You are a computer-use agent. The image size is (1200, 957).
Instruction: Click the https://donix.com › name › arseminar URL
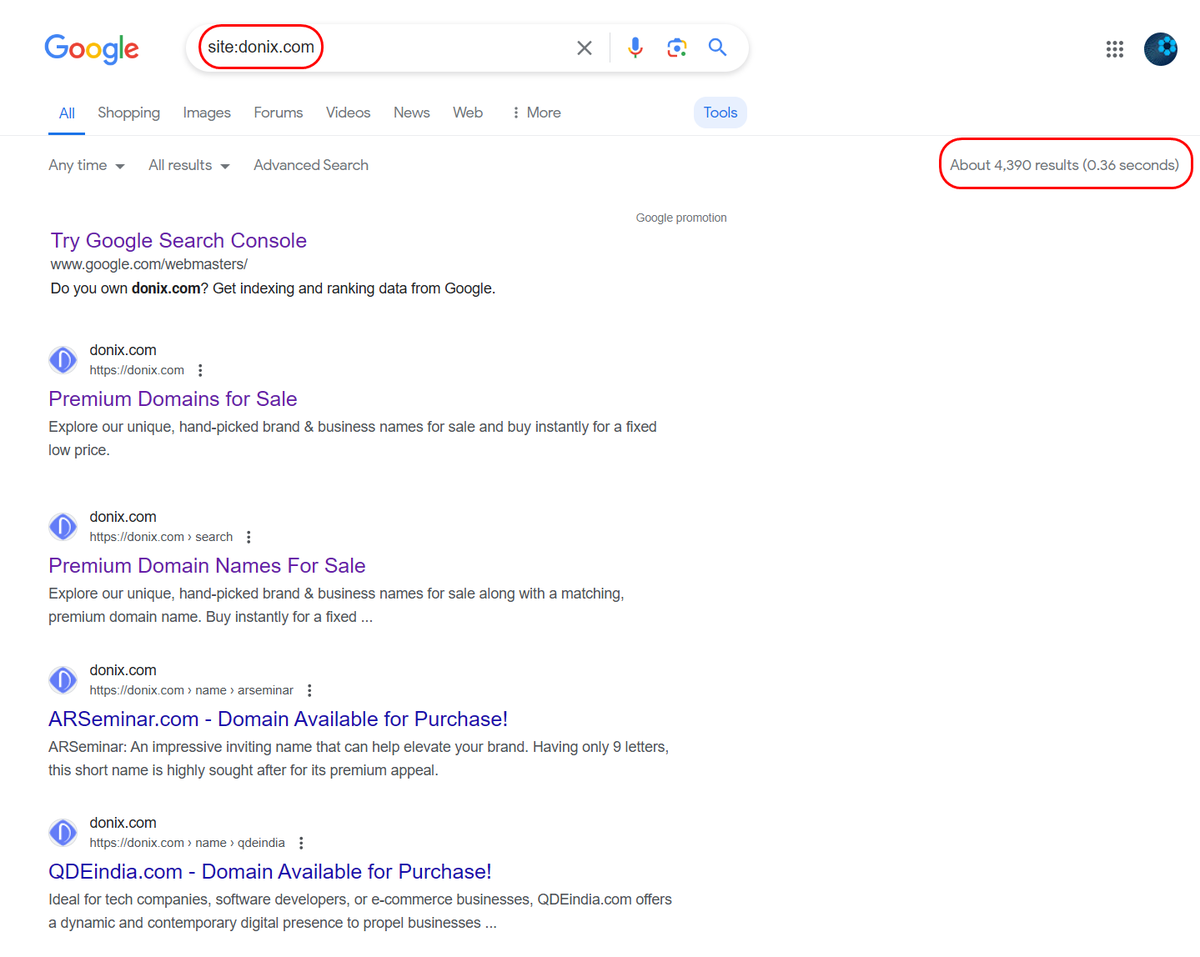click(x=192, y=690)
